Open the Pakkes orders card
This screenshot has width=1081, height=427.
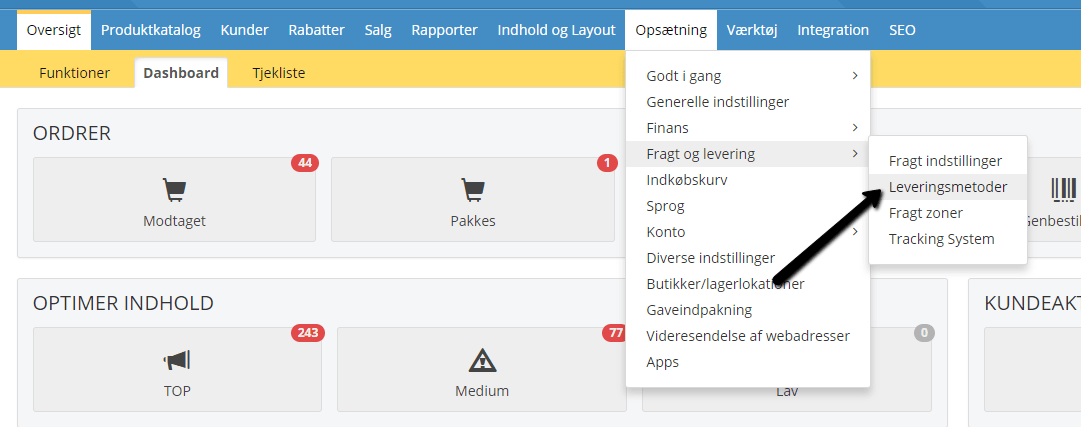(x=473, y=199)
